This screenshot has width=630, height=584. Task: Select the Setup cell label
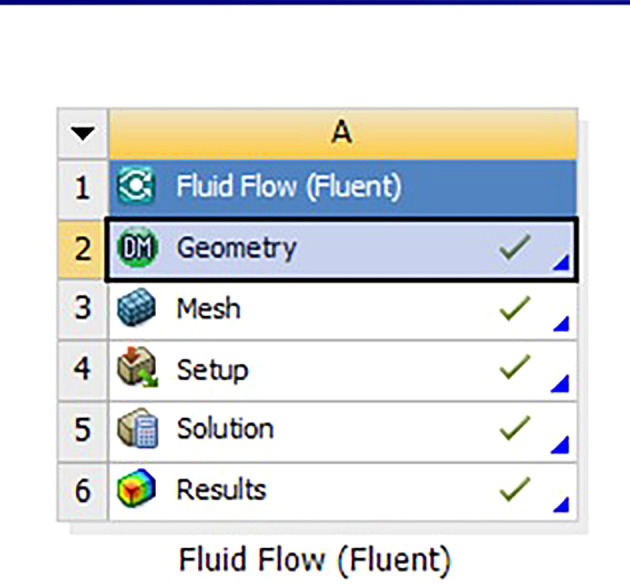[x=212, y=370]
